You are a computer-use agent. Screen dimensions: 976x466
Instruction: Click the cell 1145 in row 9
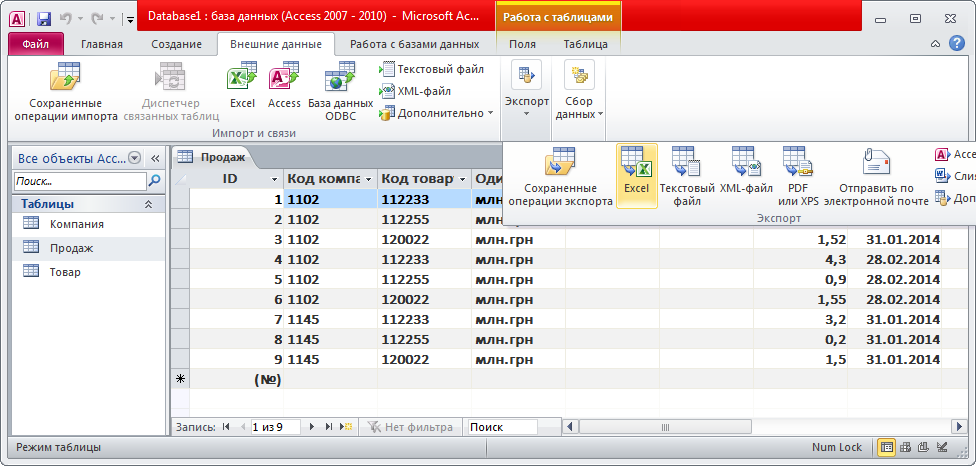(x=331, y=359)
